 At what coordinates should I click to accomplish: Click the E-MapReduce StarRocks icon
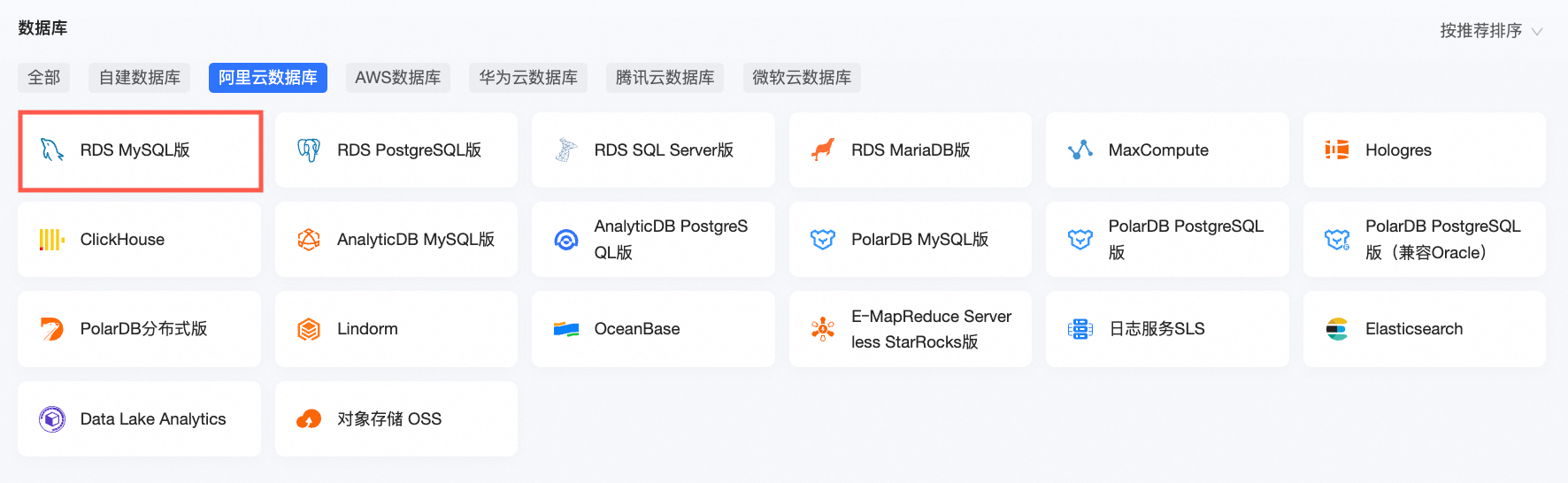pos(823,329)
